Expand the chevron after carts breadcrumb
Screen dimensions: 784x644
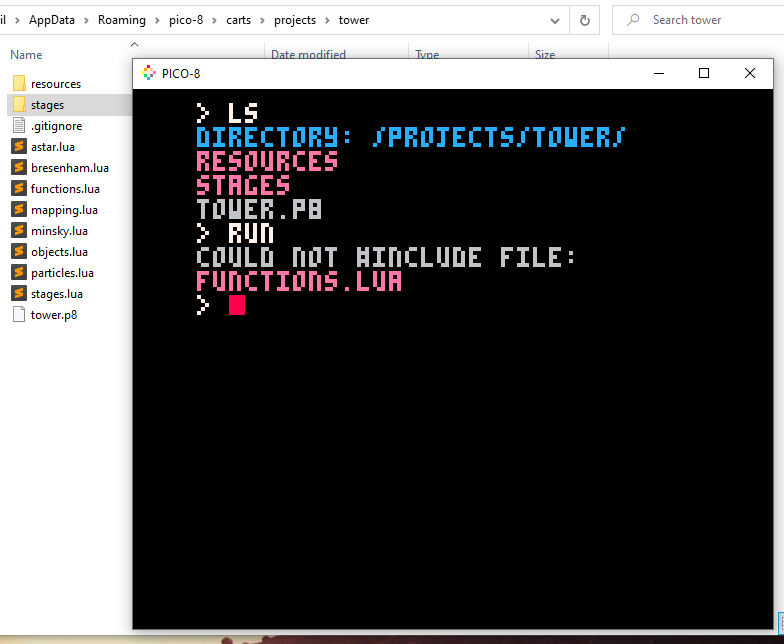(x=262, y=20)
